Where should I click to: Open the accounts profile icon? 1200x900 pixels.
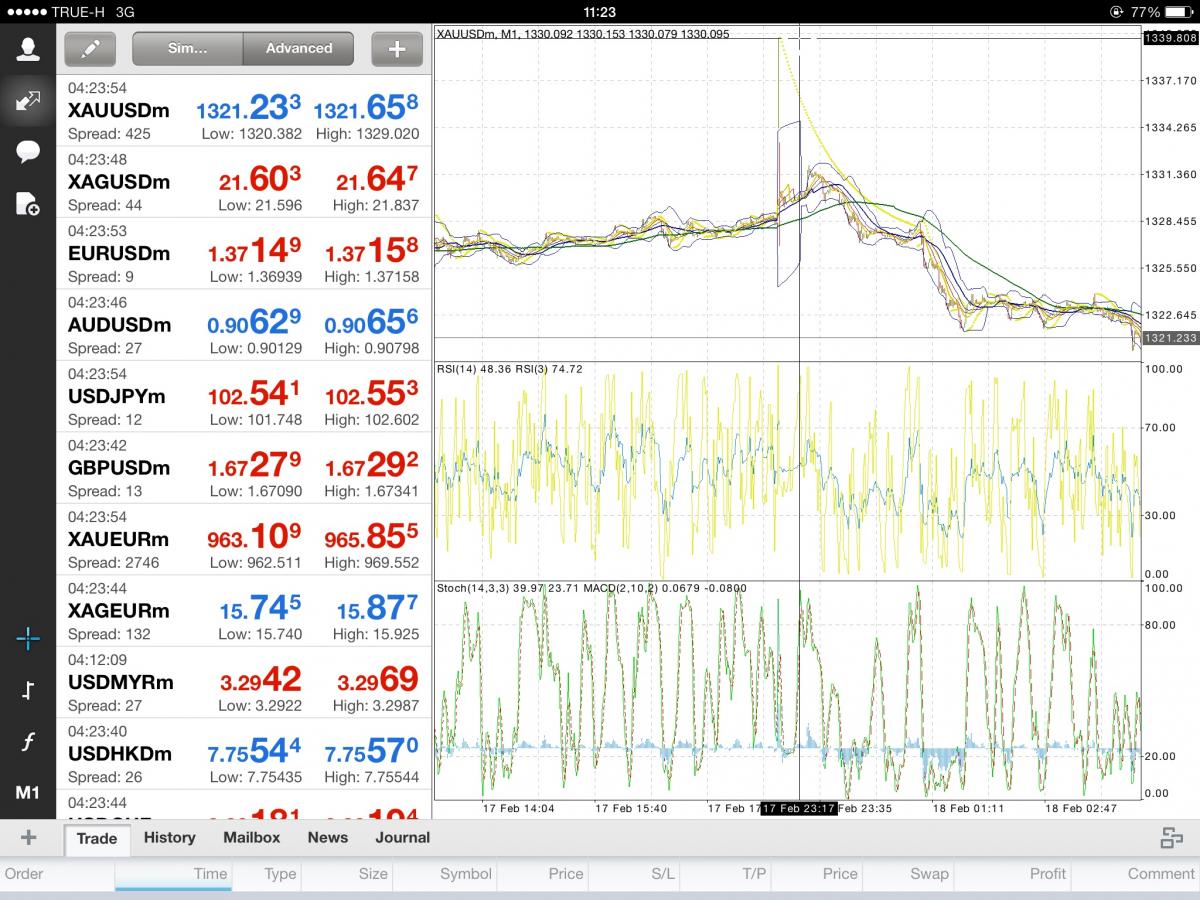(28, 49)
